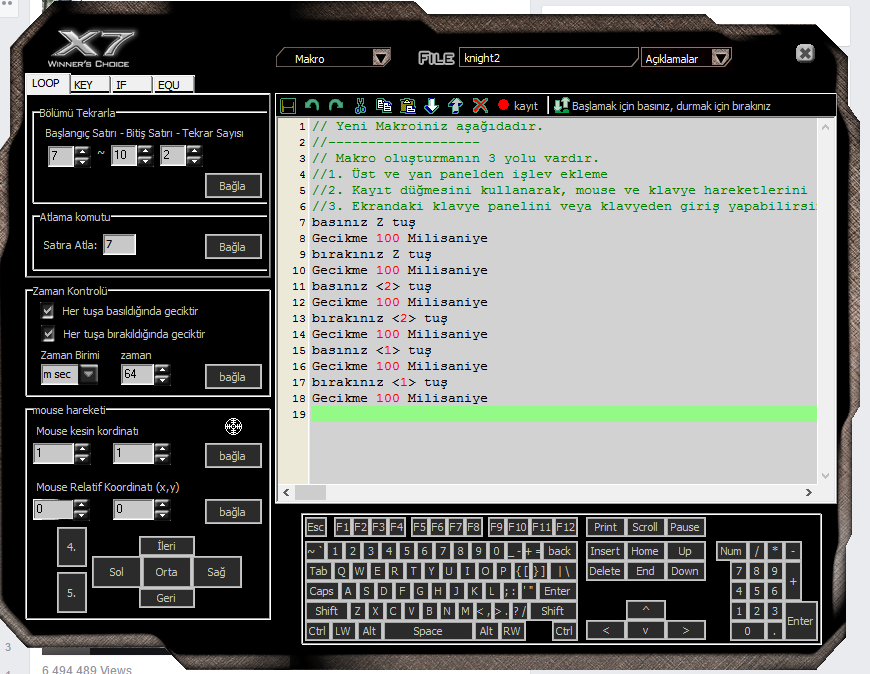
Task: Click the Home key on virtual keyboard
Action: click(x=645, y=551)
